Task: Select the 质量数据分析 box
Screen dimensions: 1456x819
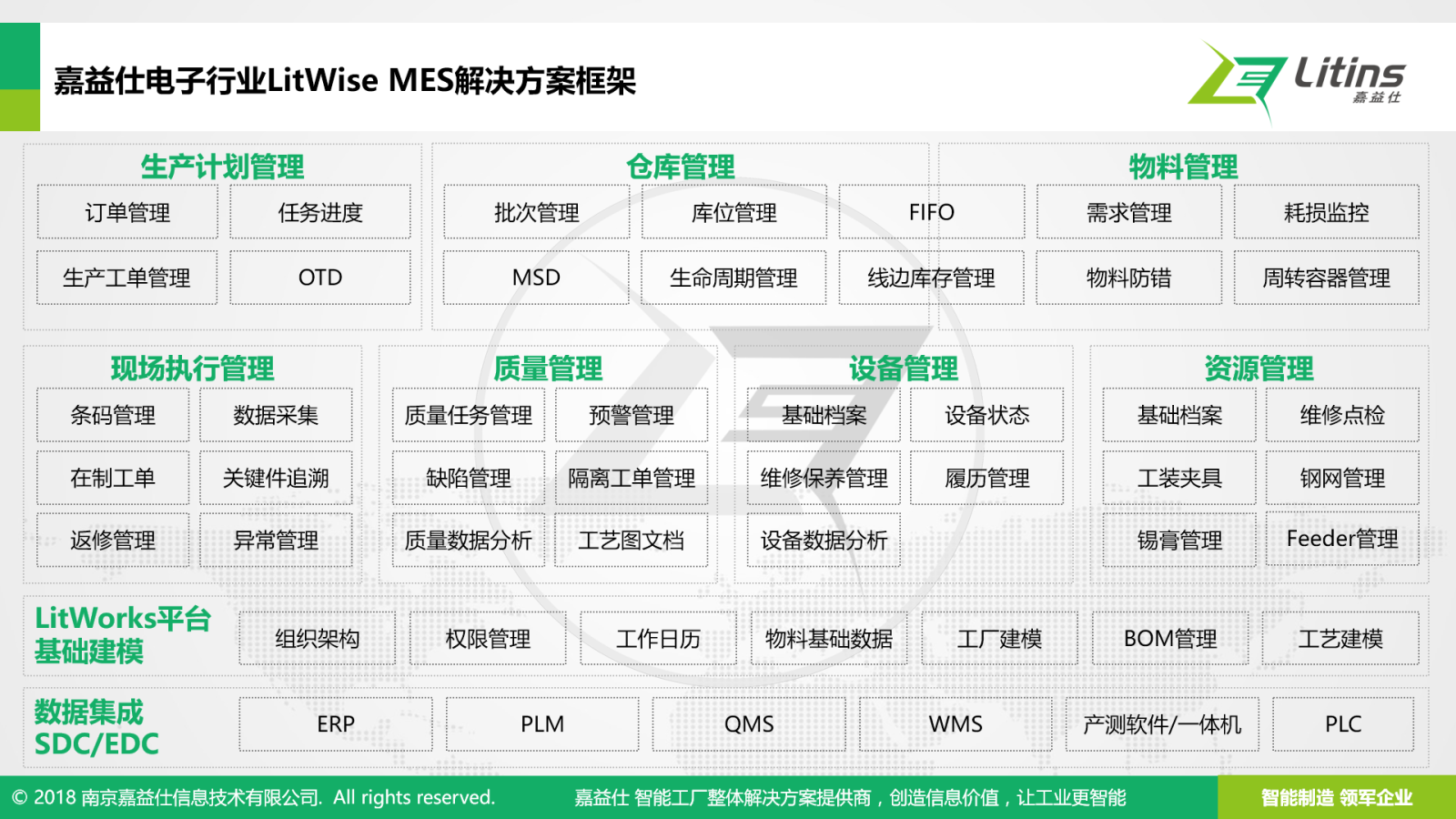Action: pyautogui.click(x=469, y=541)
